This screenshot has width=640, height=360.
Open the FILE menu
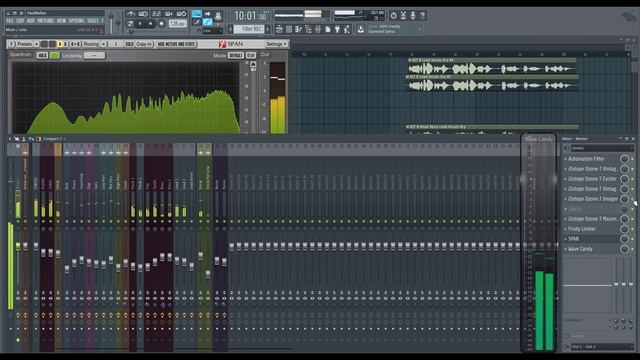tap(10, 21)
